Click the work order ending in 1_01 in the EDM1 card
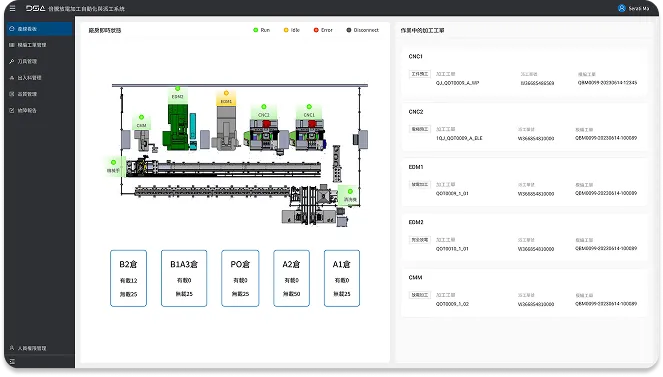This screenshot has height=377, width=663. click(452, 194)
